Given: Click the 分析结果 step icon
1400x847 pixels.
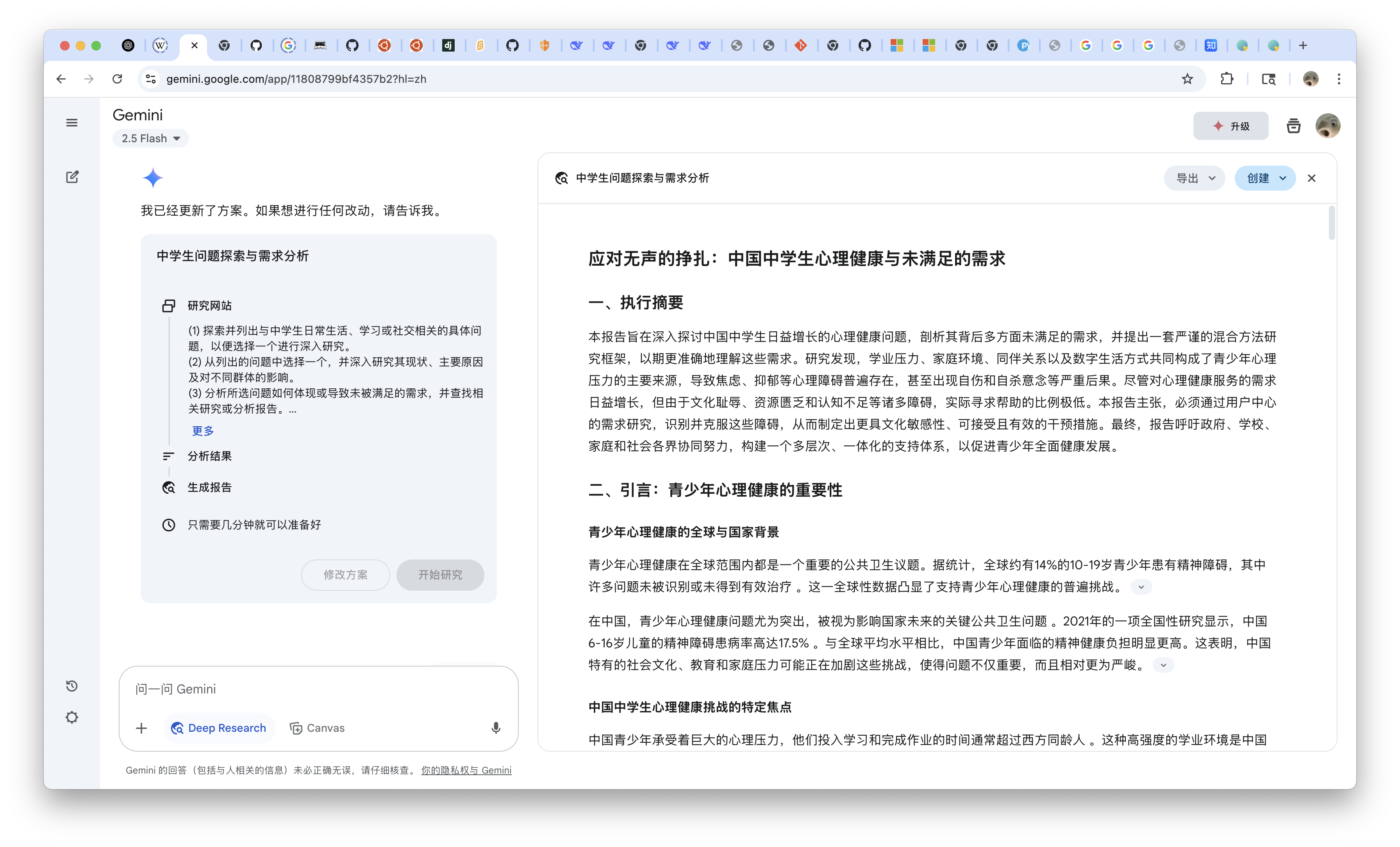Looking at the screenshot, I should pos(169,456).
